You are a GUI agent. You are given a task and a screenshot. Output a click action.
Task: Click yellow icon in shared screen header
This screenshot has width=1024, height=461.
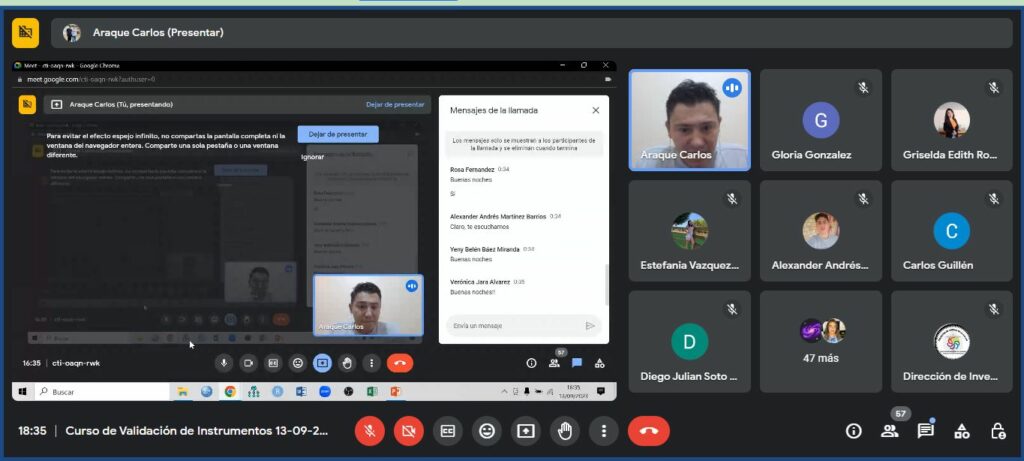pyautogui.click(x=27, y=104)
